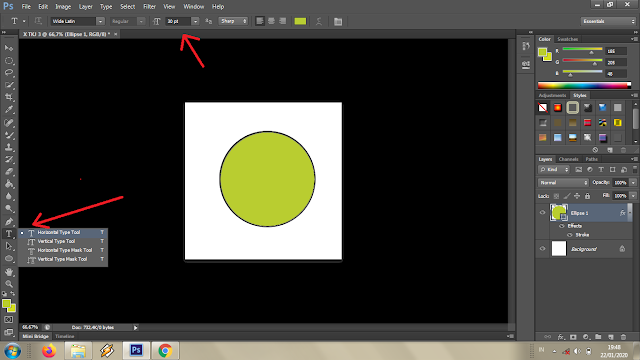Toggle Quick Mask mode
Screen dimensions: 640x360
(9, 320)
